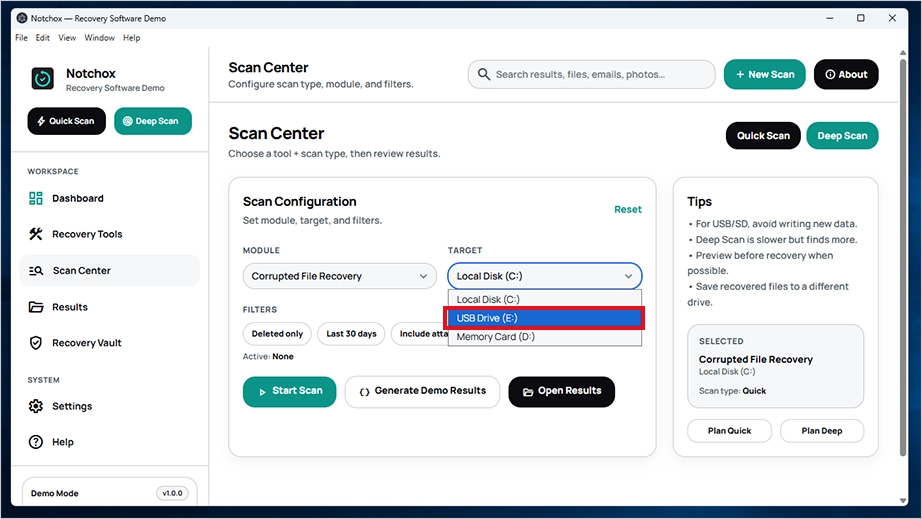Viewport: 922px width, 519px height.
Task: Click the braces icon on Generate Demo Results
Action: [x=365, y=391]
